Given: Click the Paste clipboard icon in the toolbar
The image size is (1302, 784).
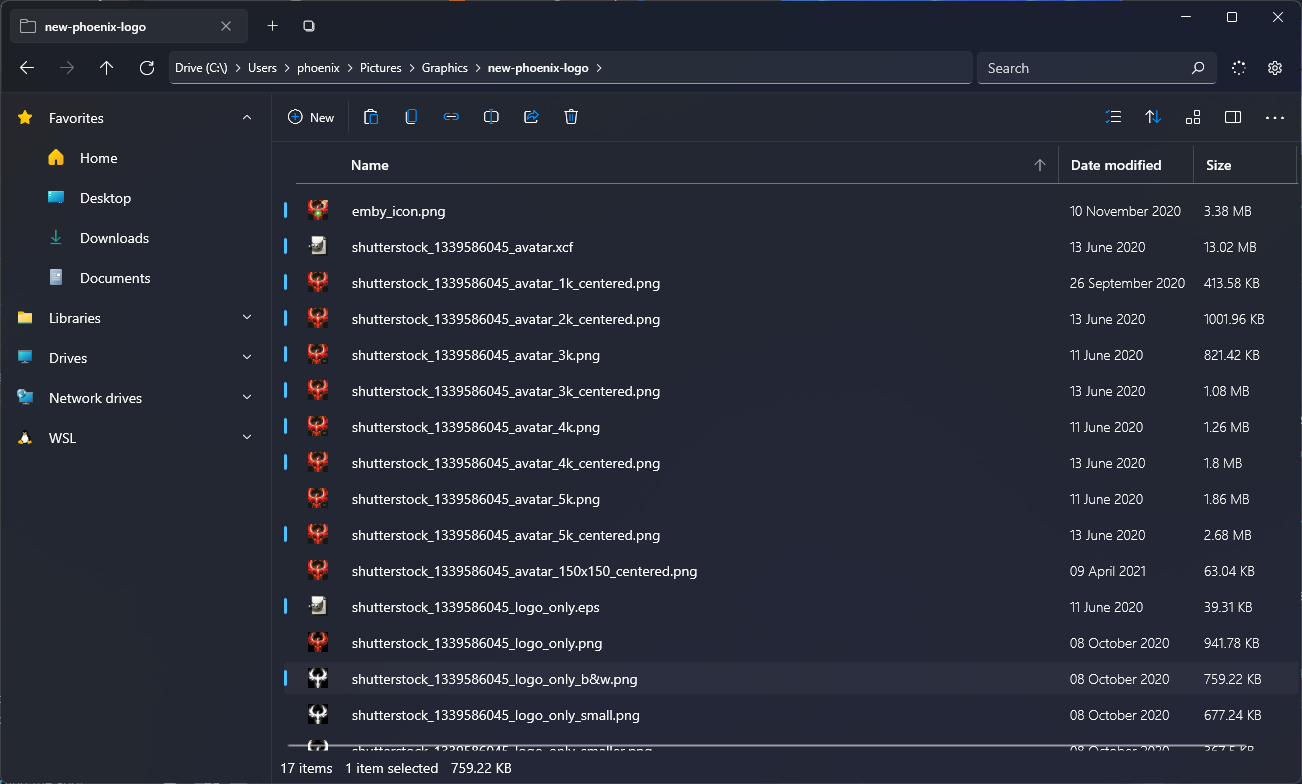Looking at the screenshot, I should (371, 117).
